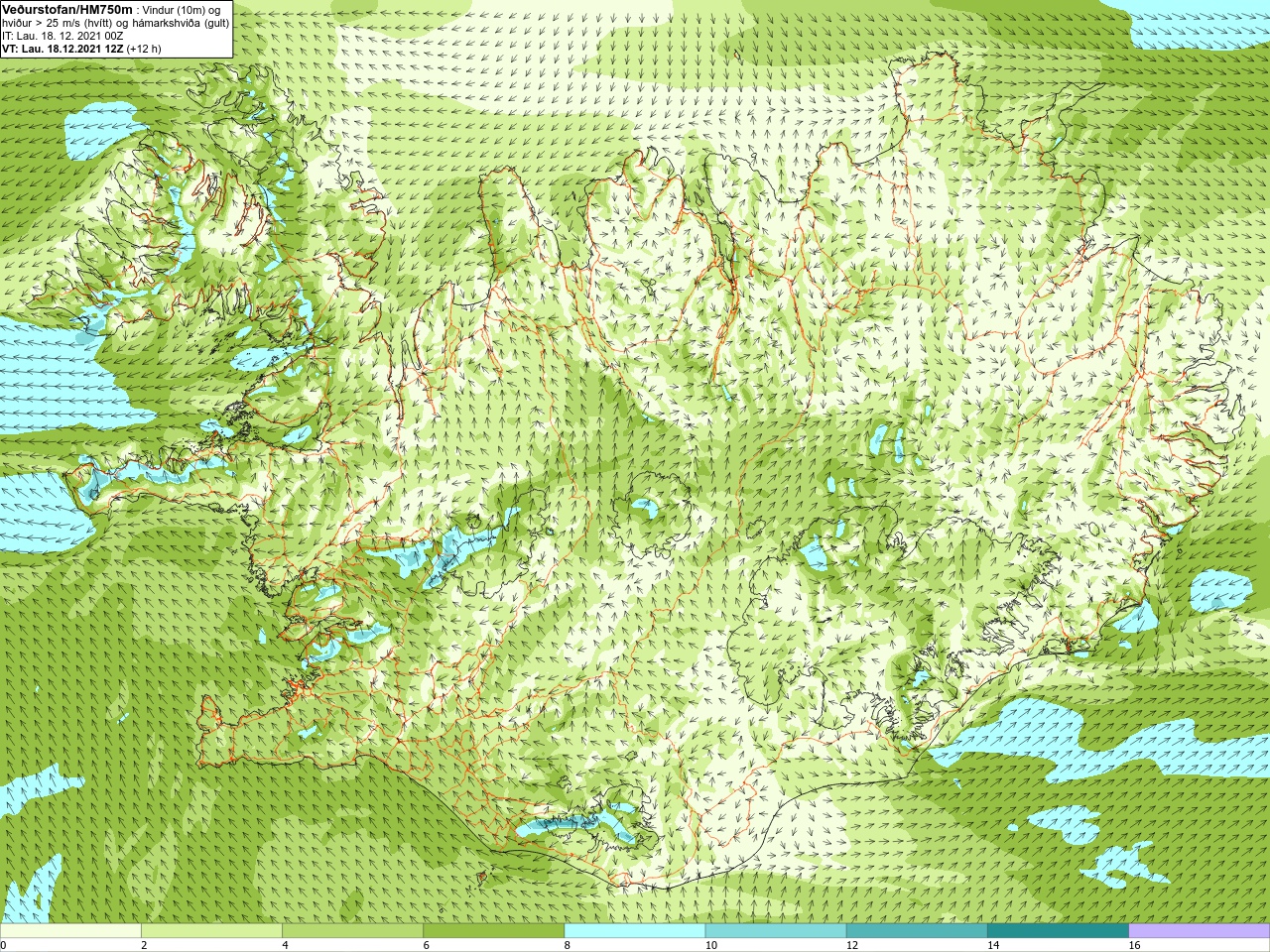Click the medium green 4–6 legend swatch
This screenshot has width=1270, height=952.
pyautogui.click(x=352, y=931)
